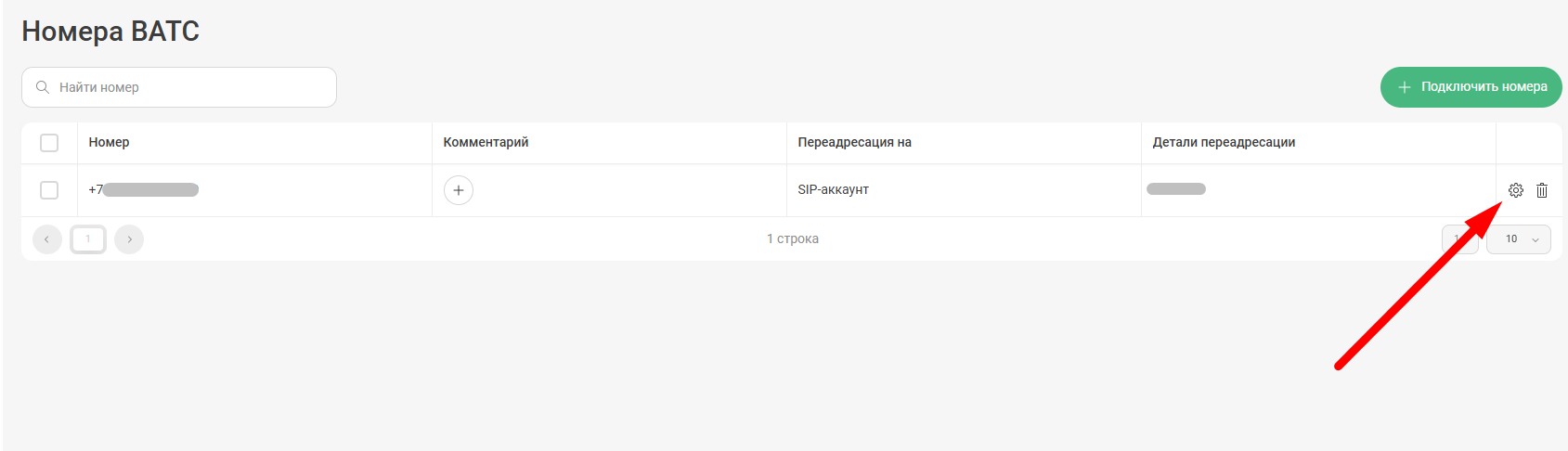The image size is (1568, 451).
Task: Click plus icon in Подключить номера button
Action: tap(1405, 87)
